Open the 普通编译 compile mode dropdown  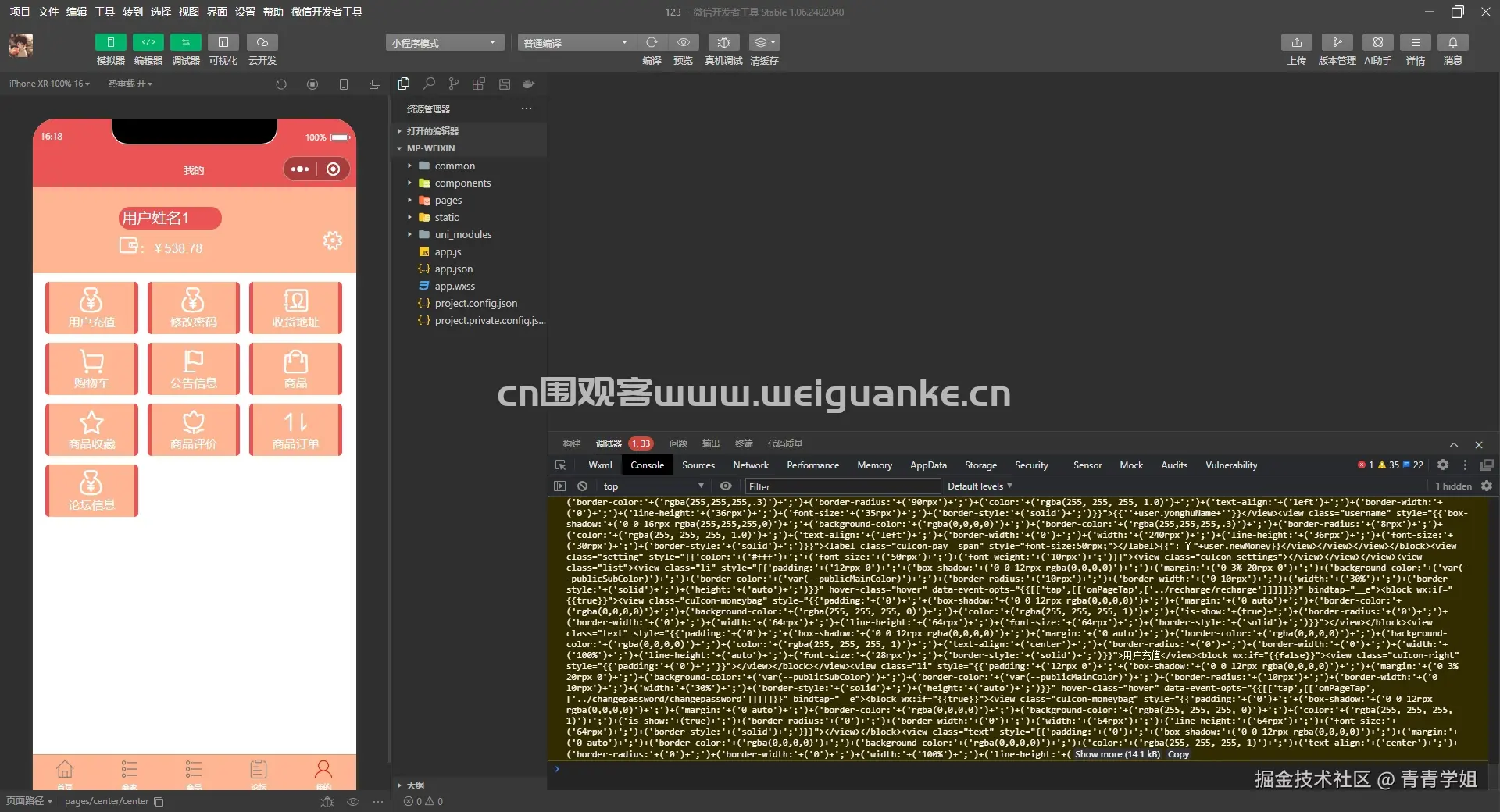pos(576,43)
